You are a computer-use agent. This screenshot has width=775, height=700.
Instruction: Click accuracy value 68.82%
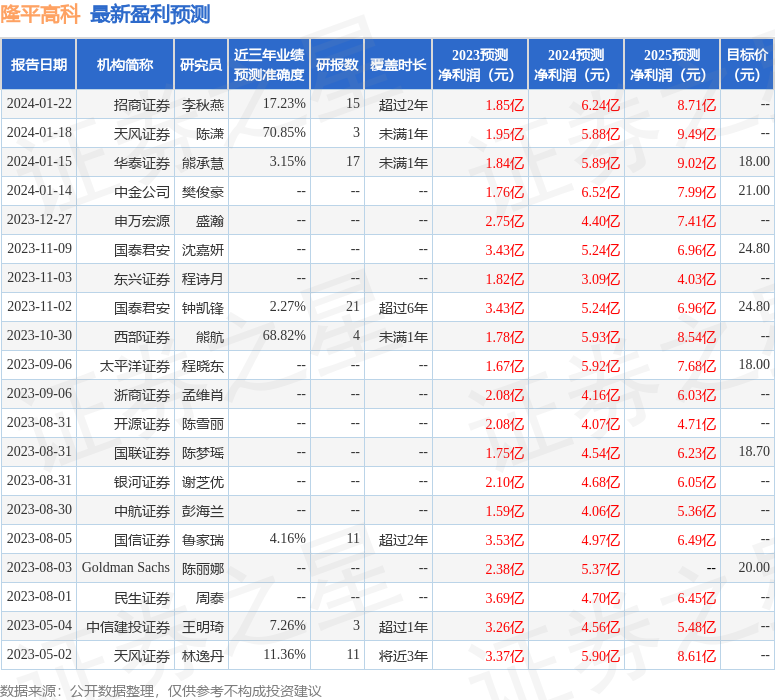click(284, 336)
